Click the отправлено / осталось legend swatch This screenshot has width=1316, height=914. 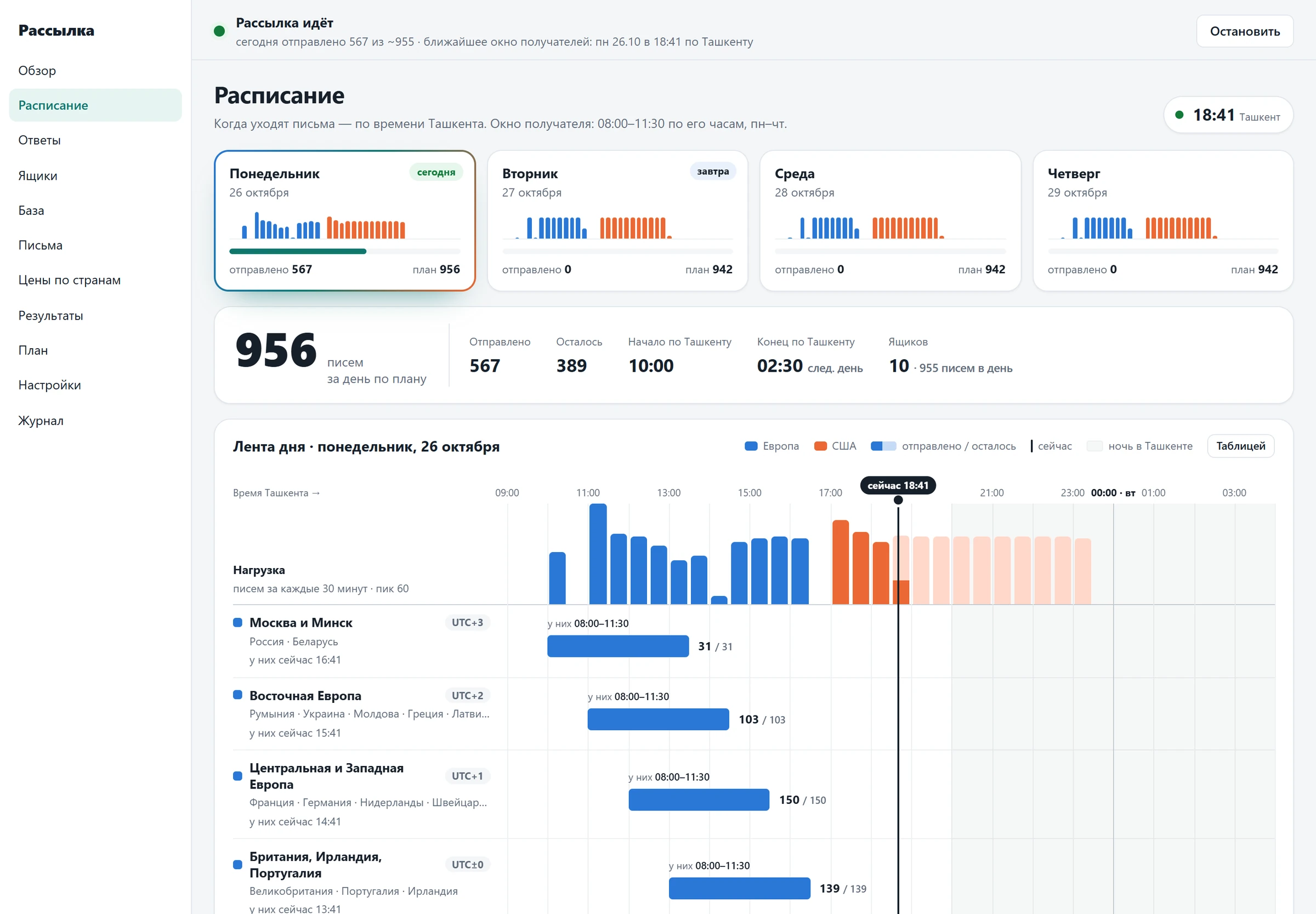pos(883,446)
